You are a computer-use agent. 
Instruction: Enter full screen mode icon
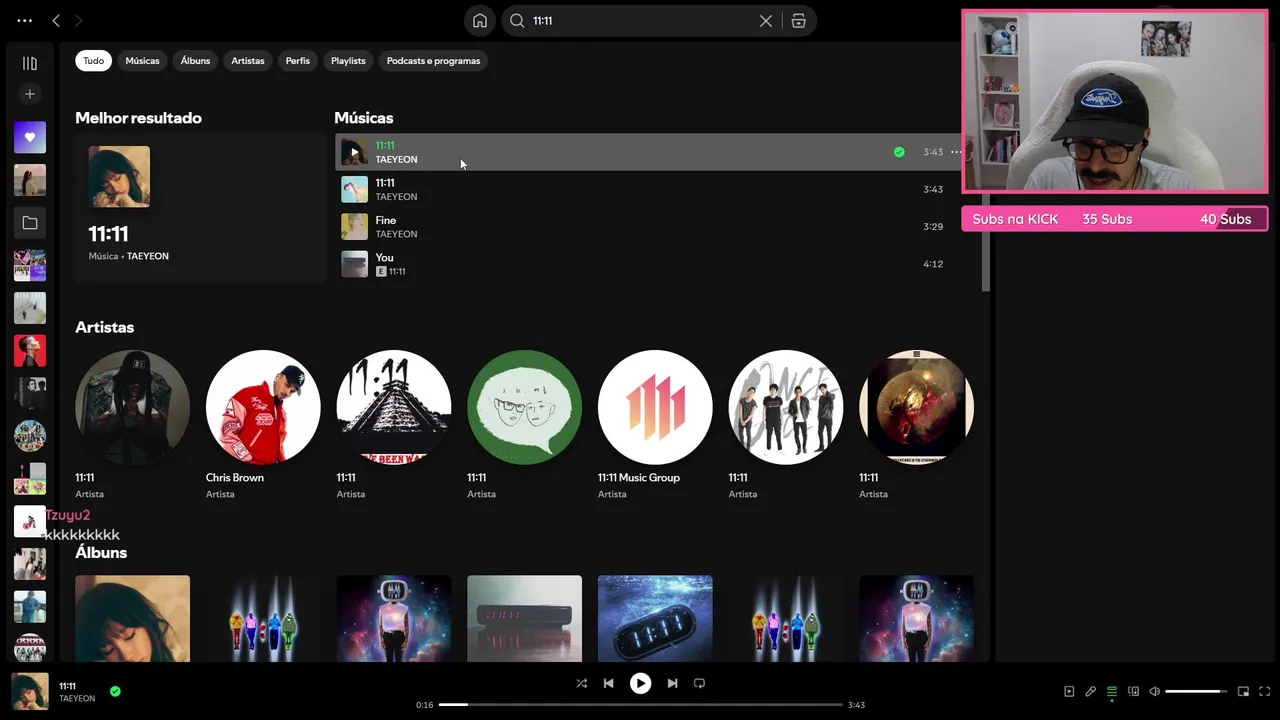[1265, 691]
